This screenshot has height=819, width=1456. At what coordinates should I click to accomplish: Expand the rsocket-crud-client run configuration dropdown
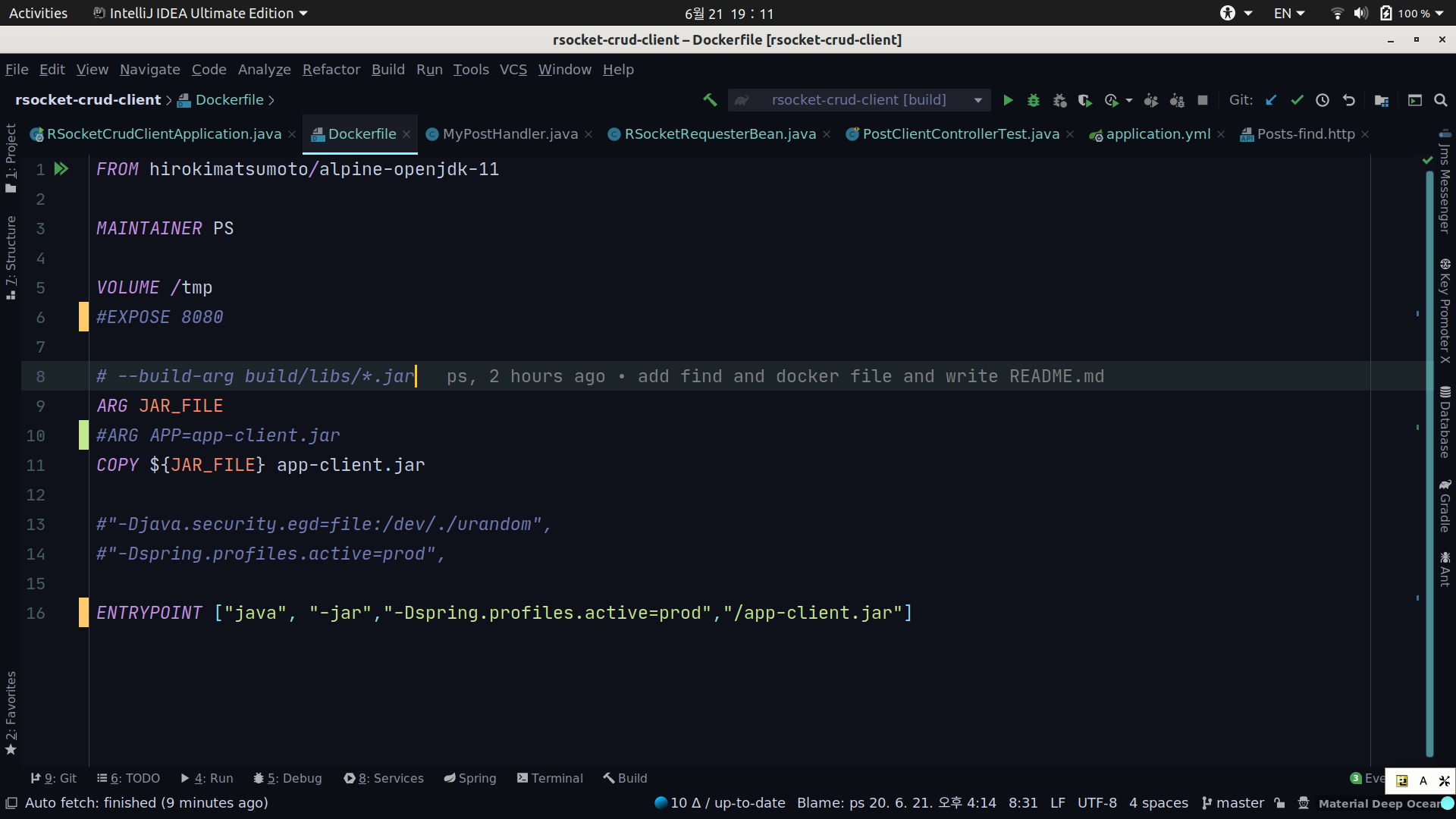pos(978,100)
